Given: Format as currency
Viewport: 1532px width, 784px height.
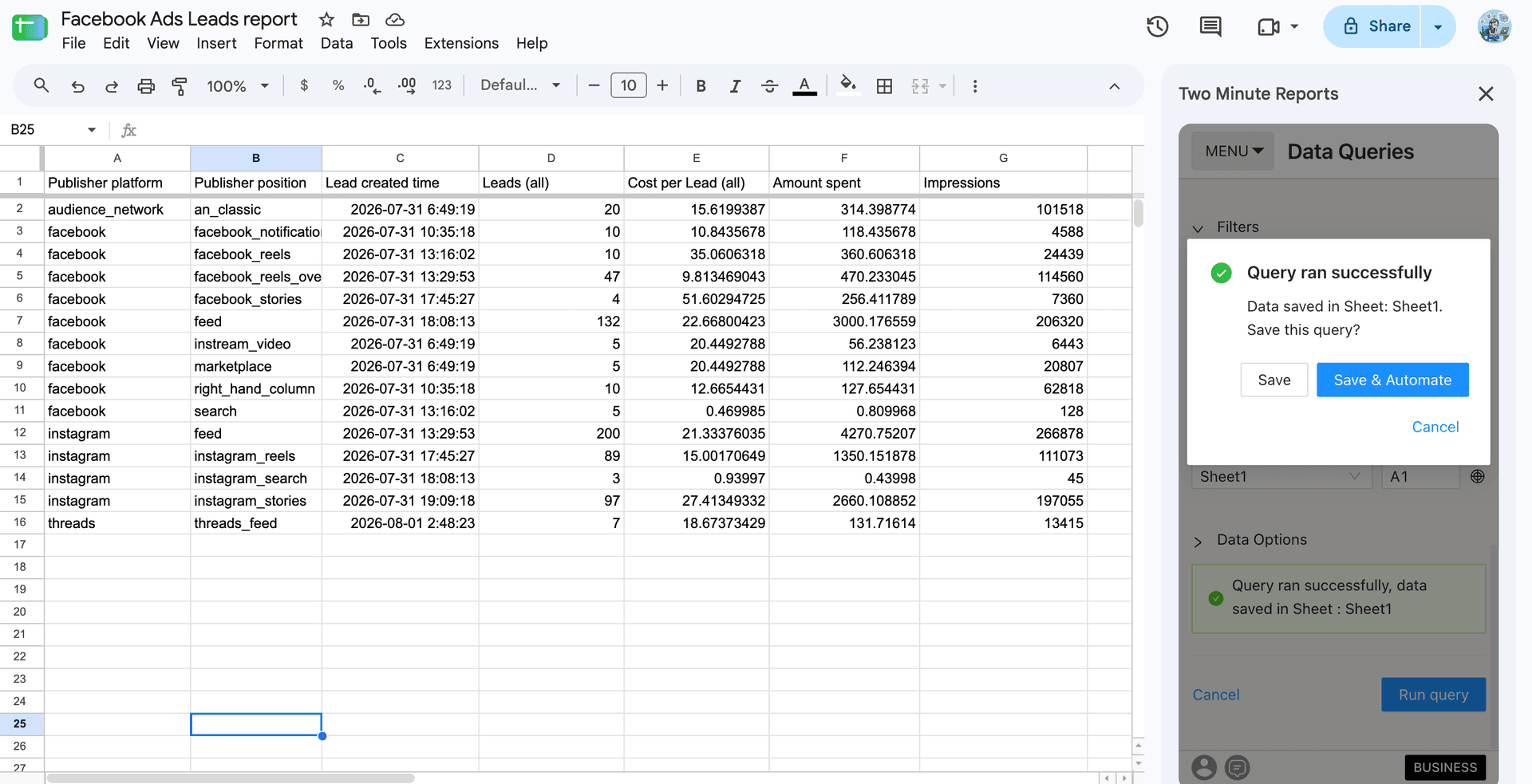Looking at the screenshot, I should pyautogui.click(x=304, y=85).
